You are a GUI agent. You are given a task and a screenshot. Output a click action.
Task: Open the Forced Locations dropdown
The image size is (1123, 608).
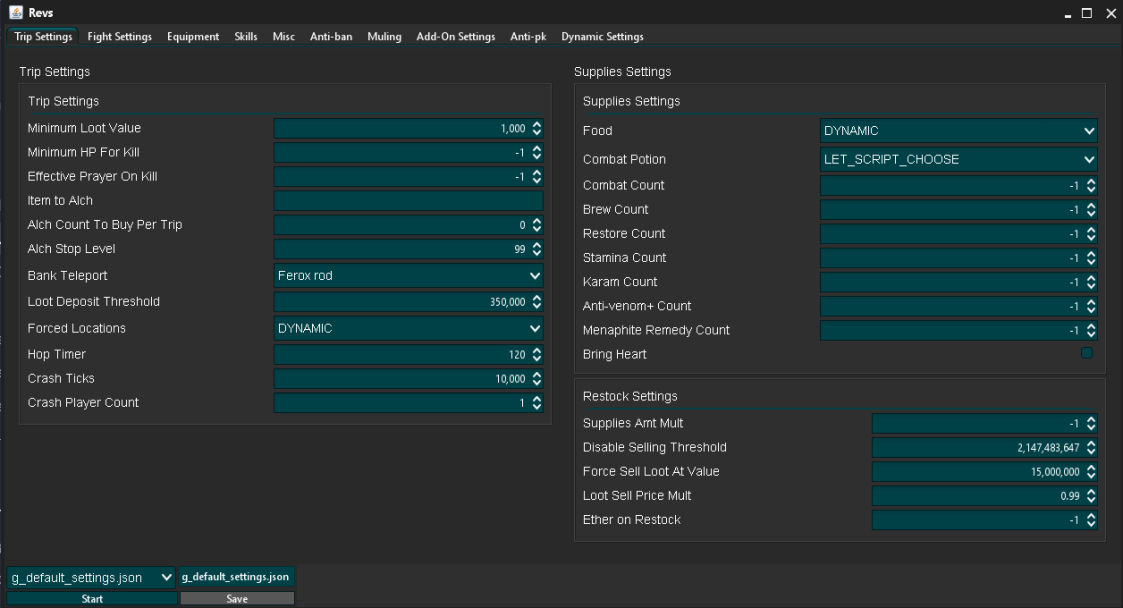(x=408, y=329)
